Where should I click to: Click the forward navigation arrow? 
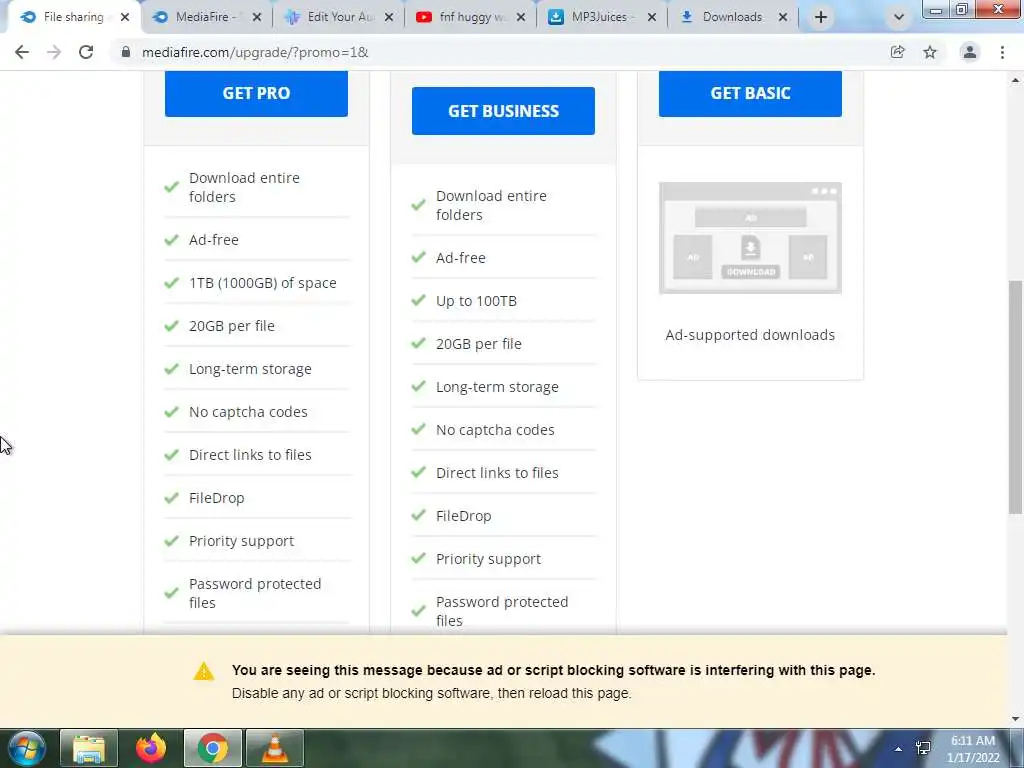(x=54, y=52)
